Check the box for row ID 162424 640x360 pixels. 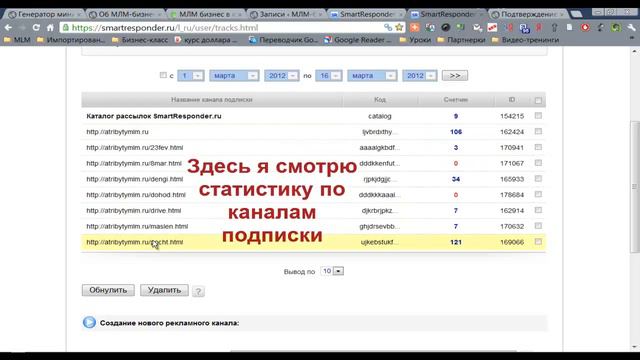tap(538, 131)
